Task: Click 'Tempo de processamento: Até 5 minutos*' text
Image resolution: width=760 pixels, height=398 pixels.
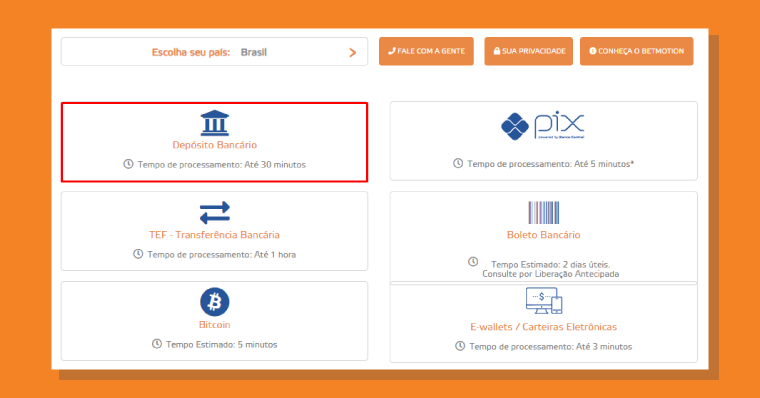Action: pos(551,164)
